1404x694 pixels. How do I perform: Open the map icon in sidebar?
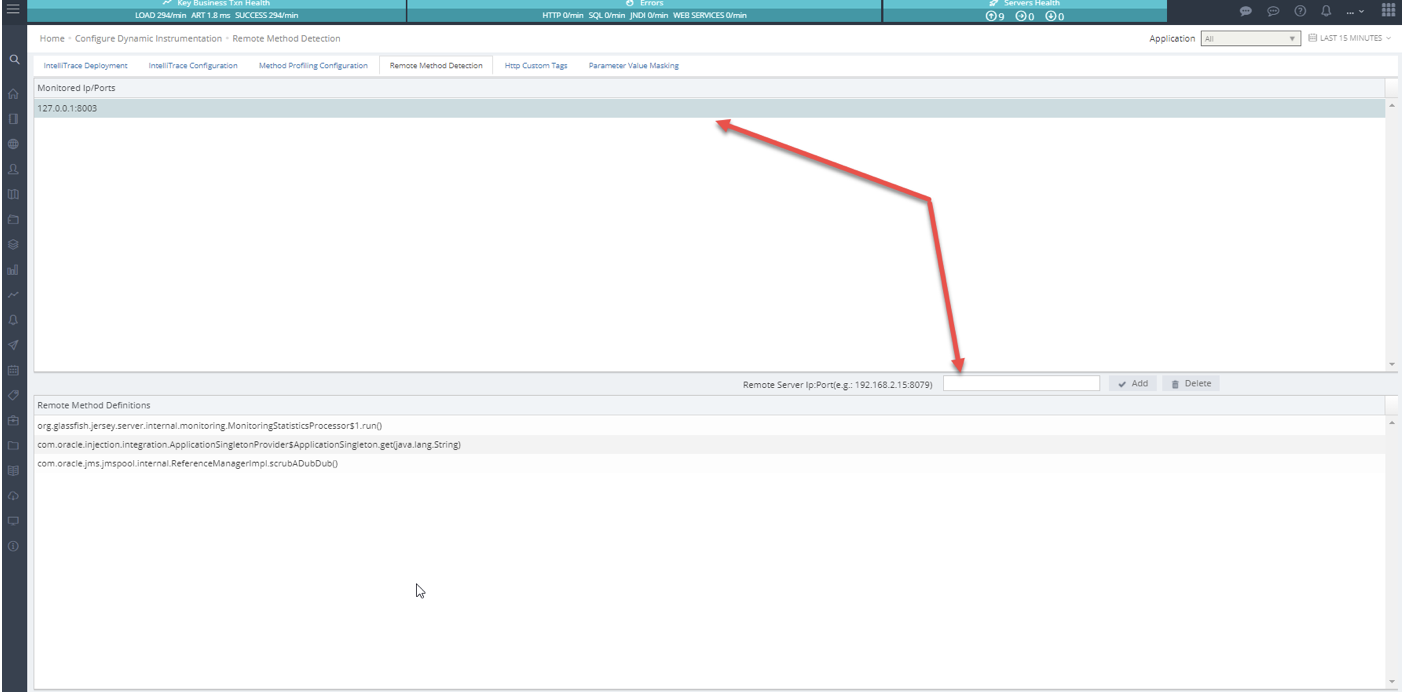[x=13, y=194]
